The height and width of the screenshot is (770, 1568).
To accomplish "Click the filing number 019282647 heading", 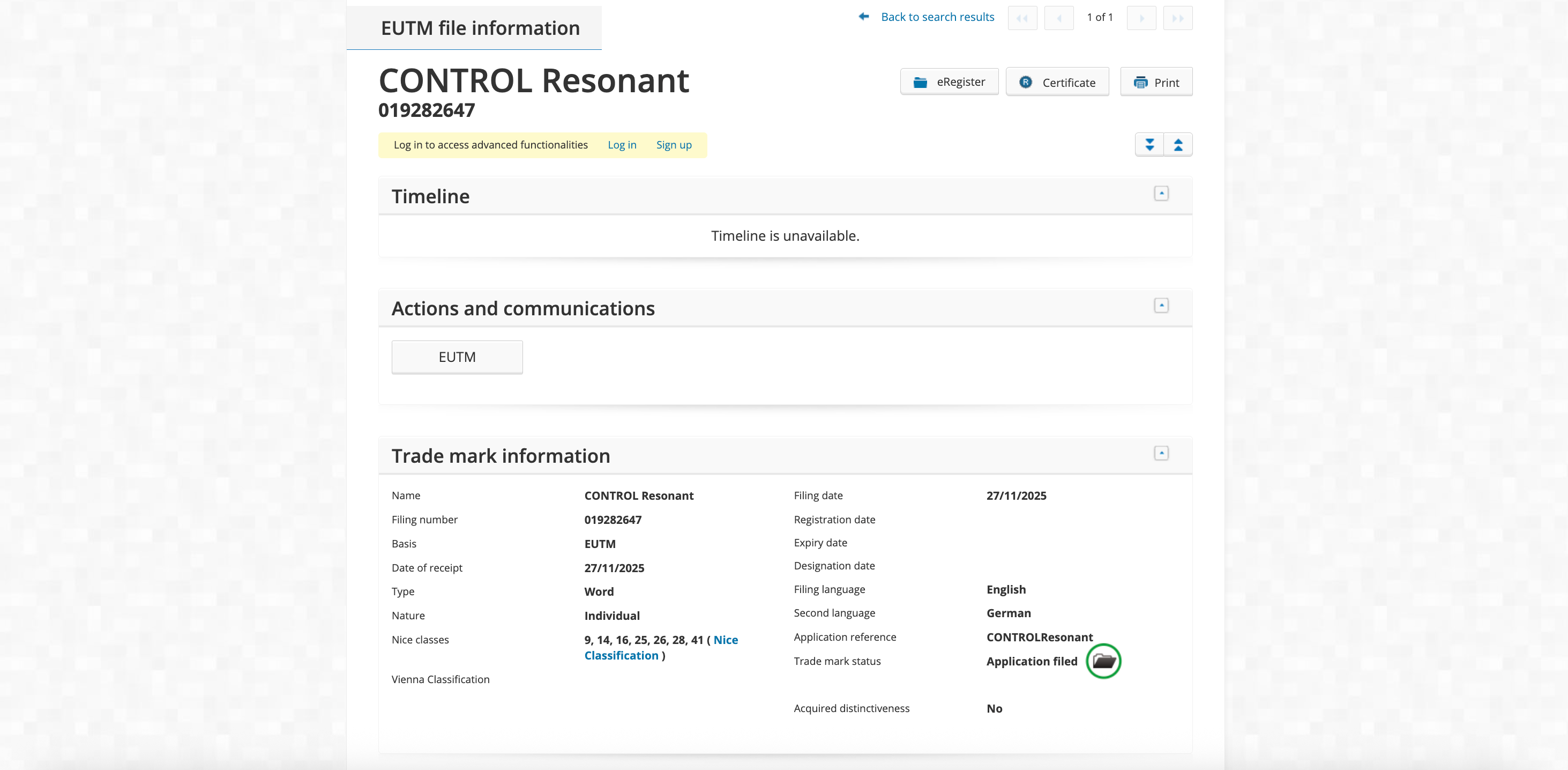I will coord(426,111).
